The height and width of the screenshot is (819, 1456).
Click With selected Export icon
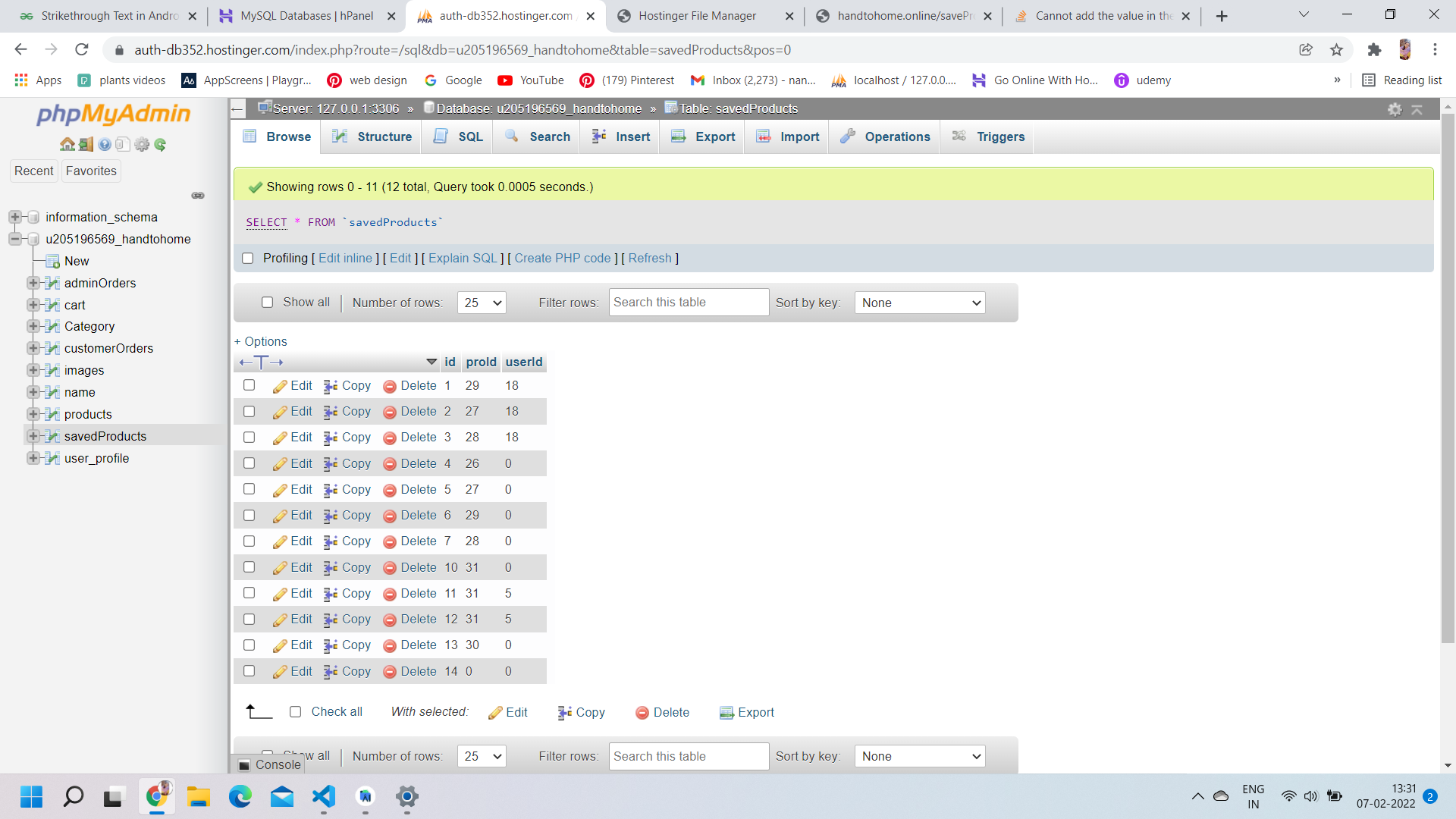726,713
